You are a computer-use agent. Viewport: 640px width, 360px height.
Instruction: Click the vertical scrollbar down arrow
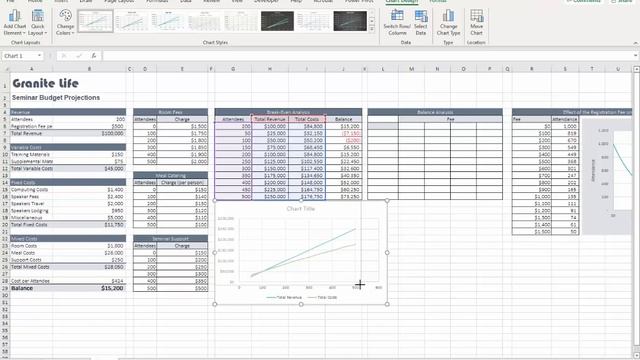click(x=636, y=356)
